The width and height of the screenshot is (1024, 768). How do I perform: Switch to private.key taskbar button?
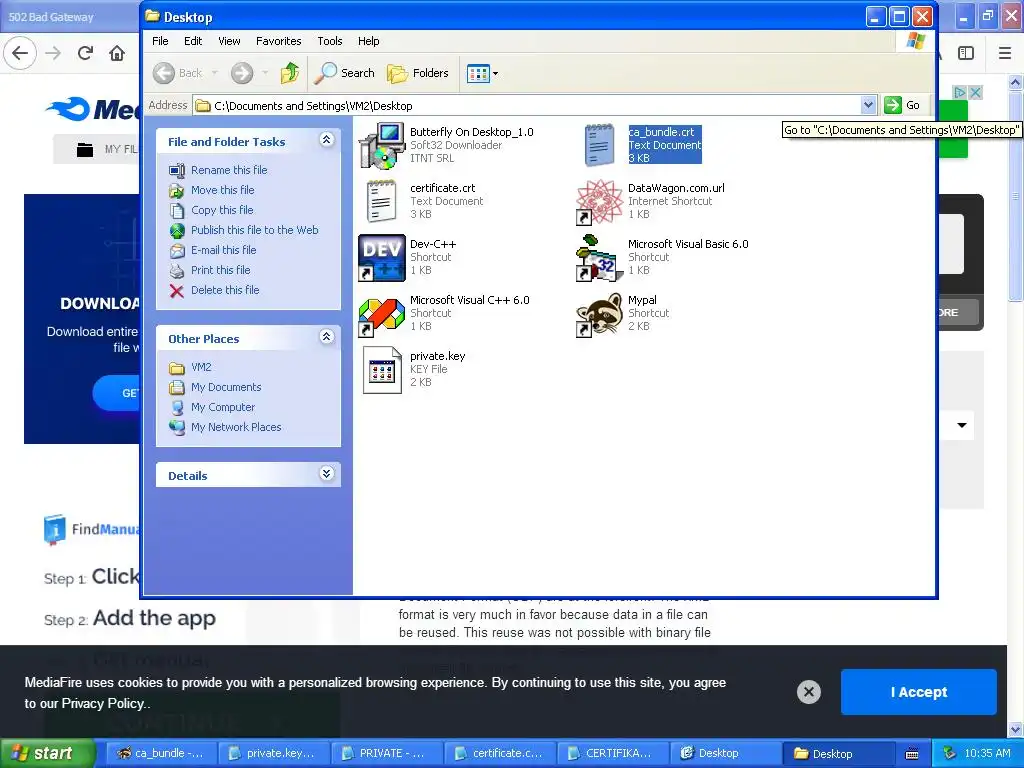[x=274, y=753]
